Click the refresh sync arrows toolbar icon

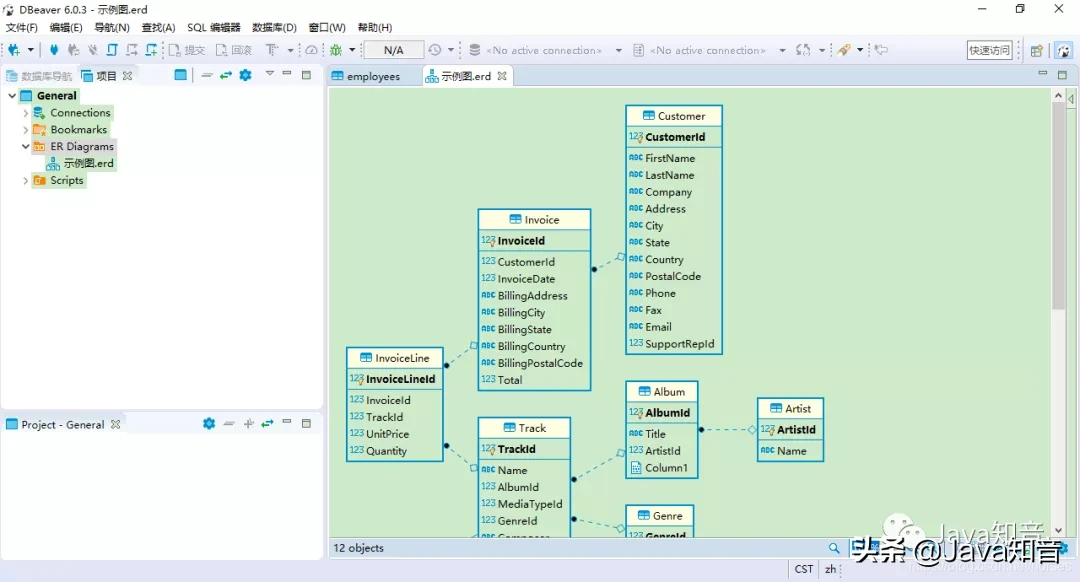click(802, 50)
